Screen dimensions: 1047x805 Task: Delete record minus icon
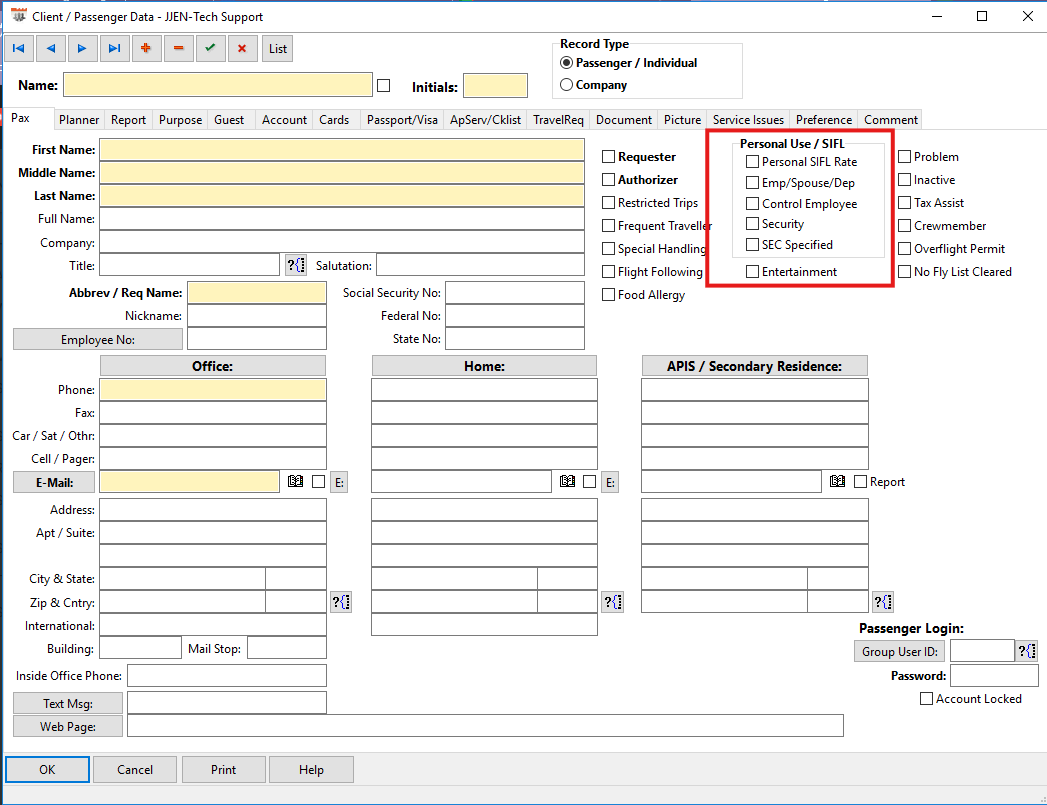tap(178, 48)
